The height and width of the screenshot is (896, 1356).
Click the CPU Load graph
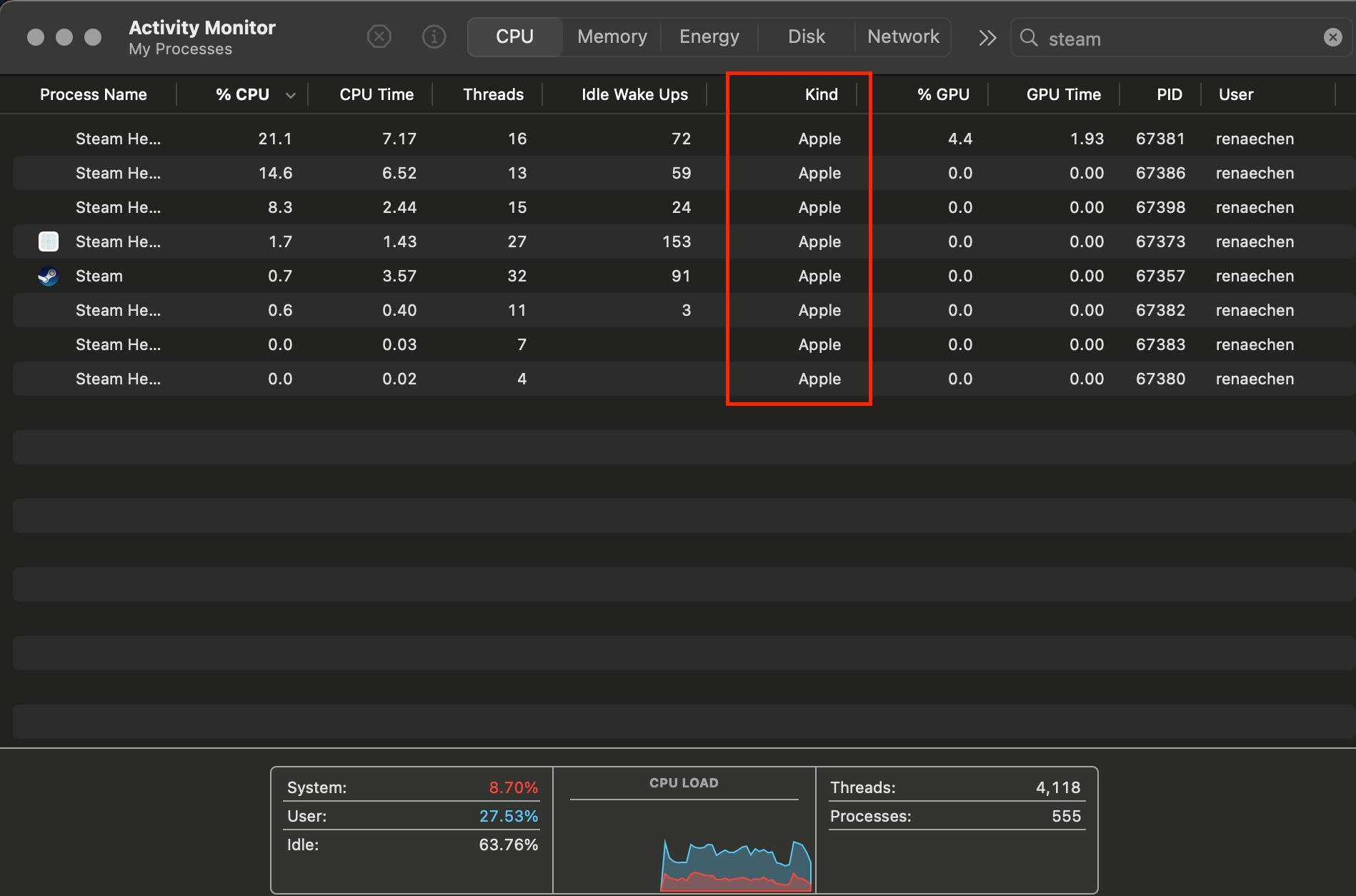[x=684, y=830]
